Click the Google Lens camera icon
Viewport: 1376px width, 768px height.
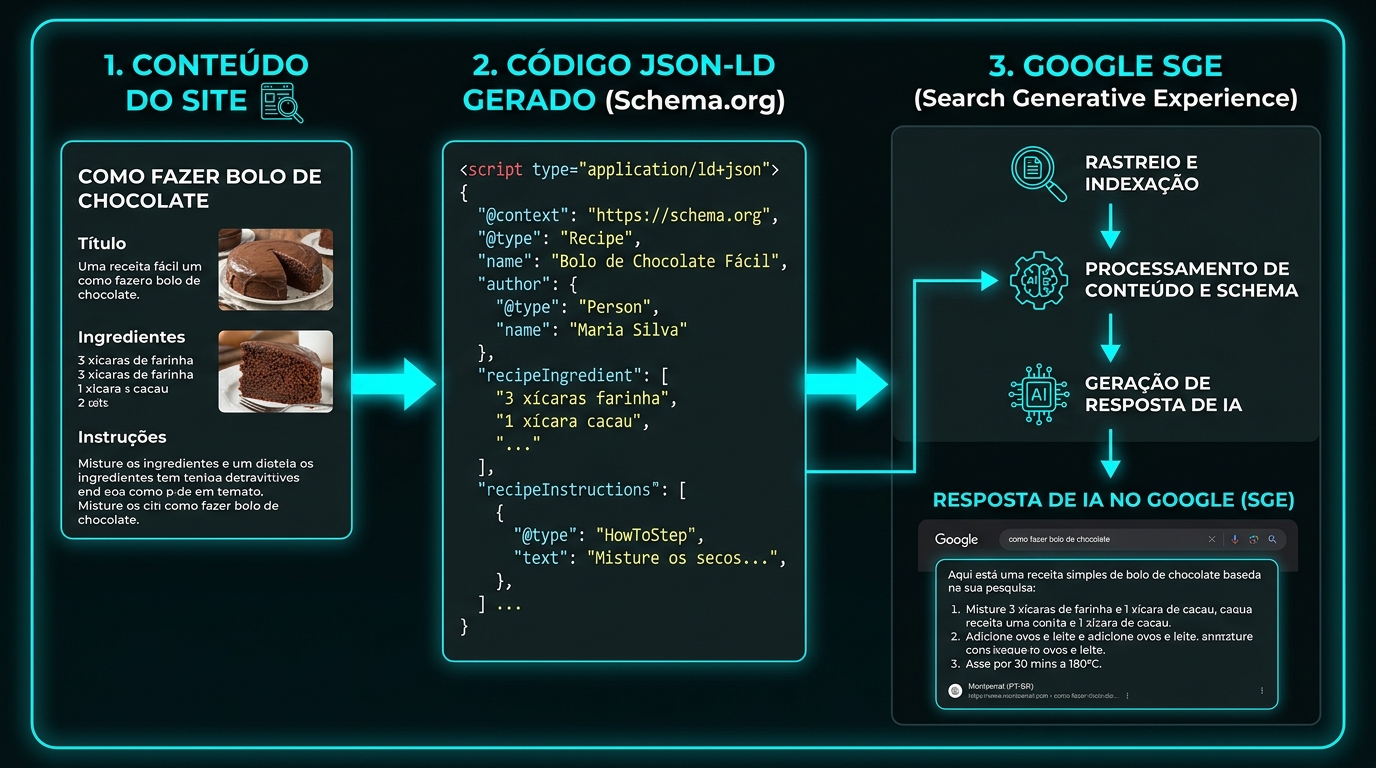tap(1254, 539)
